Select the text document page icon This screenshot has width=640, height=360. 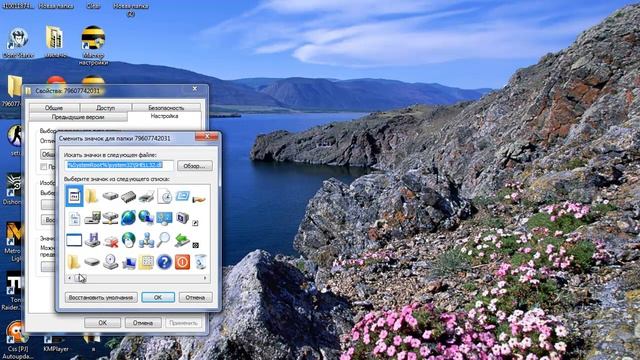pyautogui.click(x=74, y=219)
